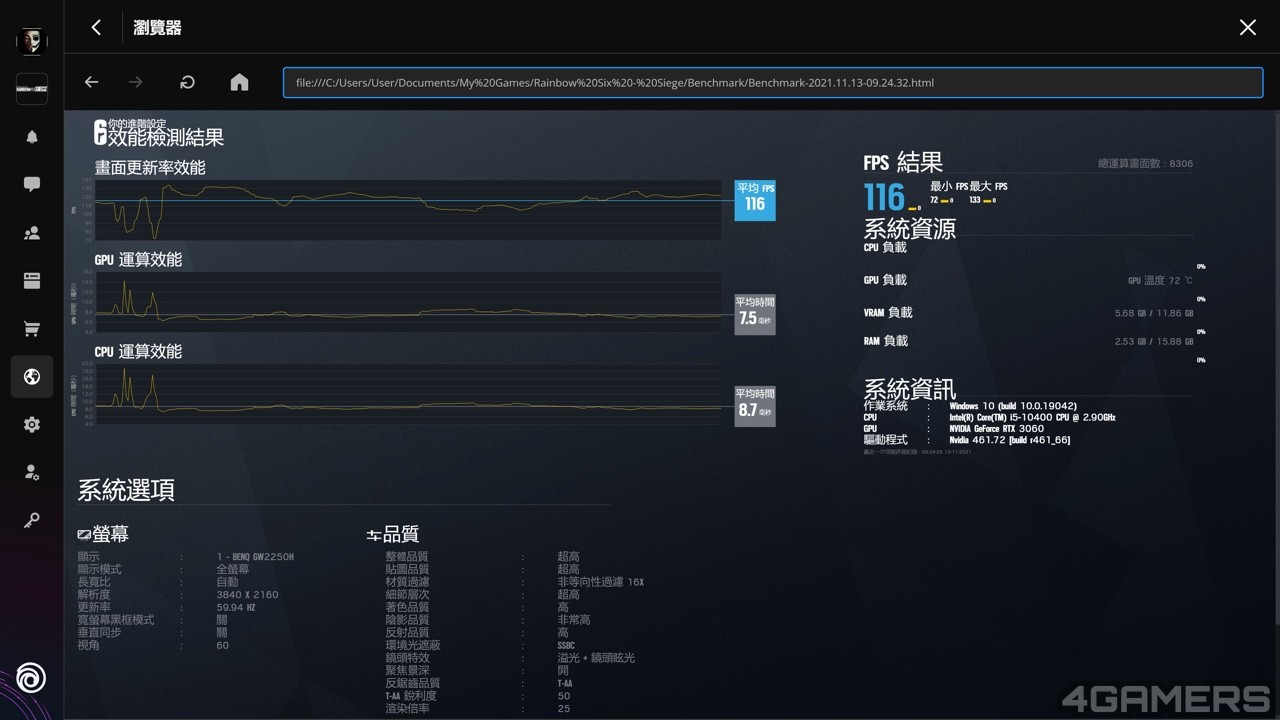1280x720 pixels.
Task: Click the 整體品質 row label
Action: point(407,557)
